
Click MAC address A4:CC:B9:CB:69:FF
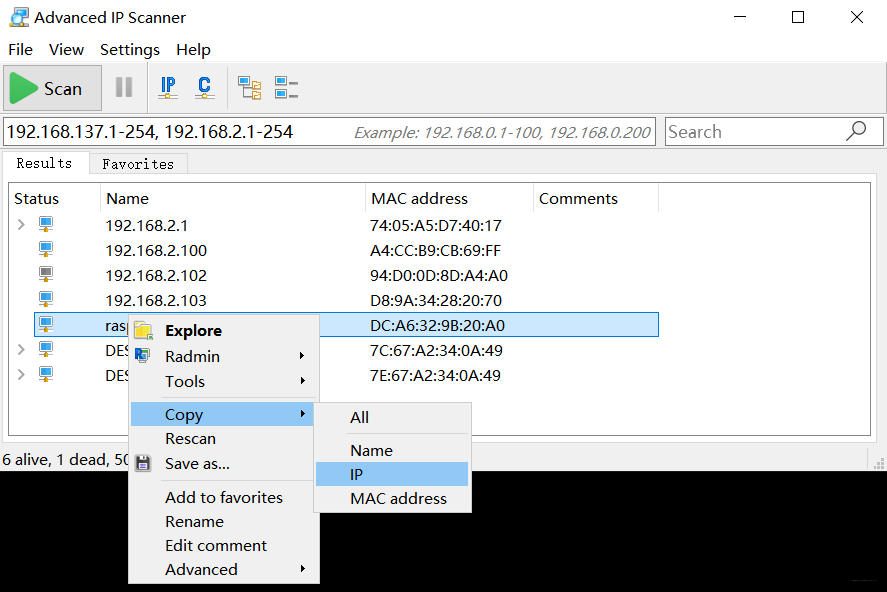click(x=436, y=250)
